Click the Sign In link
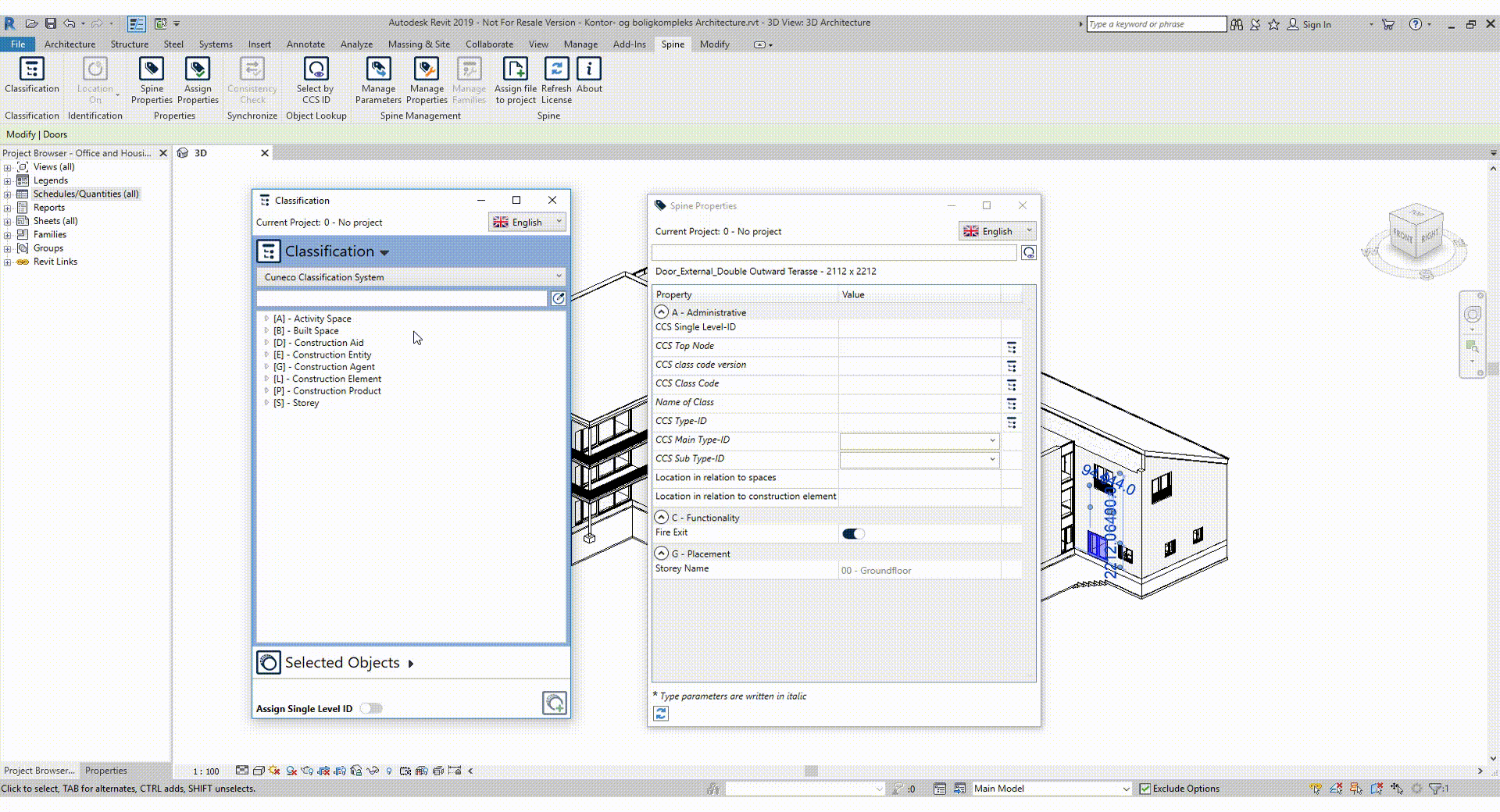Screen dimensions: 1500x812 pos(1316,24)
